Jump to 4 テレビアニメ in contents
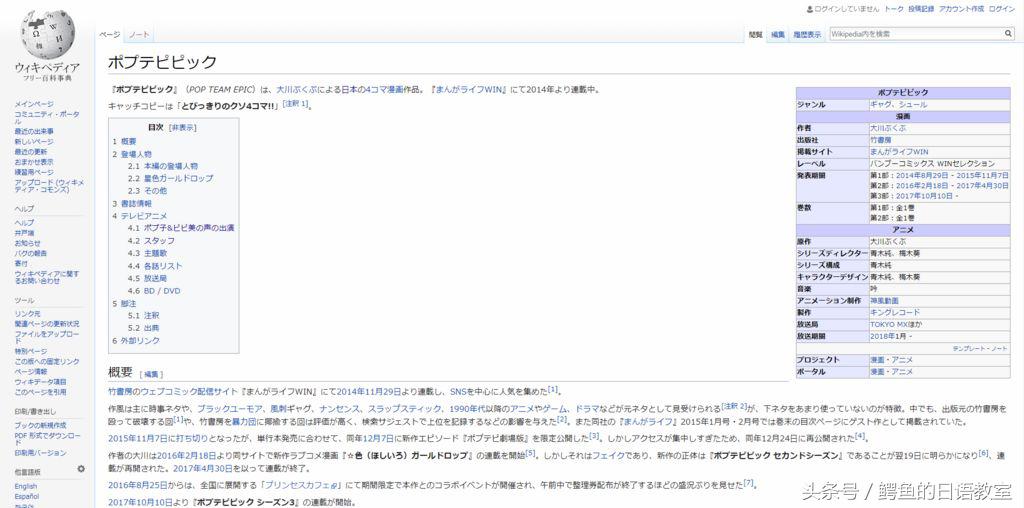This screenshot has width=1024, height=508. pos(140,216)
